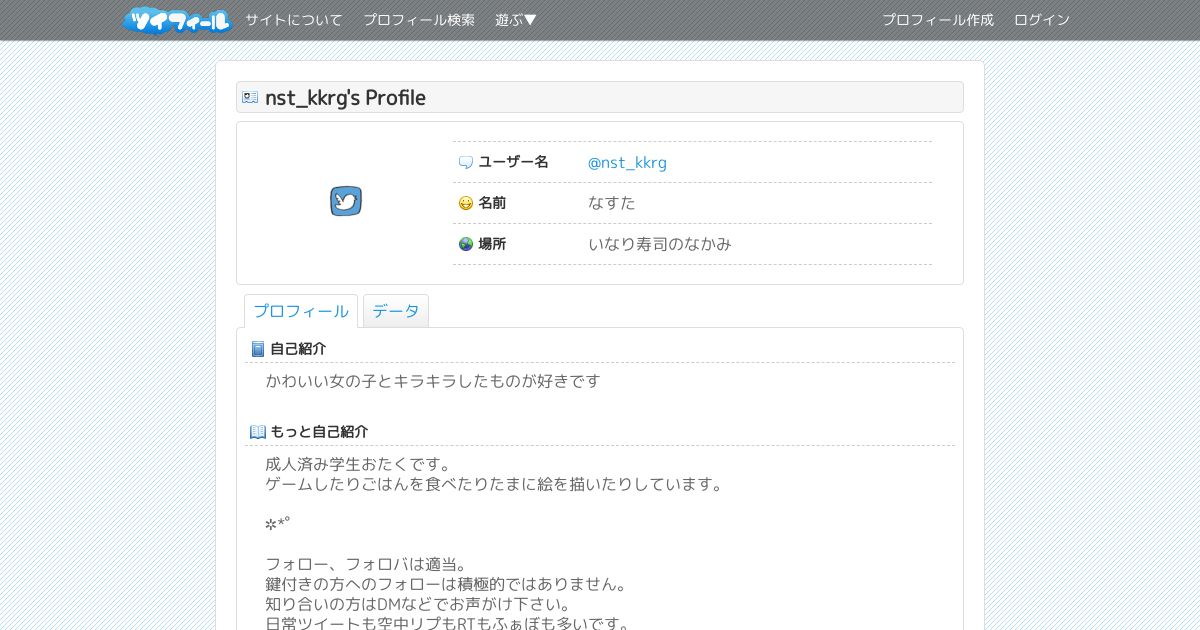Open プロフィール検索 in the navigation
The height and width of the screenshot is (630, 1200).
419,20
